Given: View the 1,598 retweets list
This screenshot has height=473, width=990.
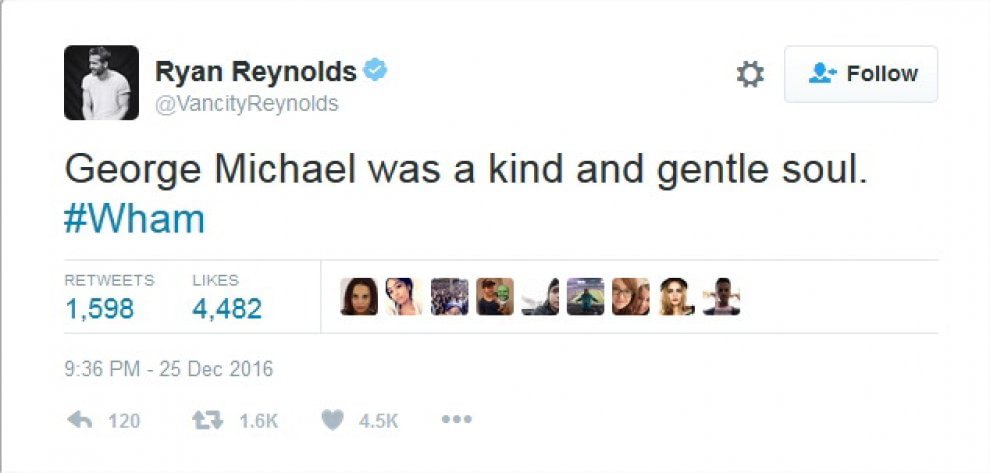Looking at the screenshot, I should click(100, 309).
